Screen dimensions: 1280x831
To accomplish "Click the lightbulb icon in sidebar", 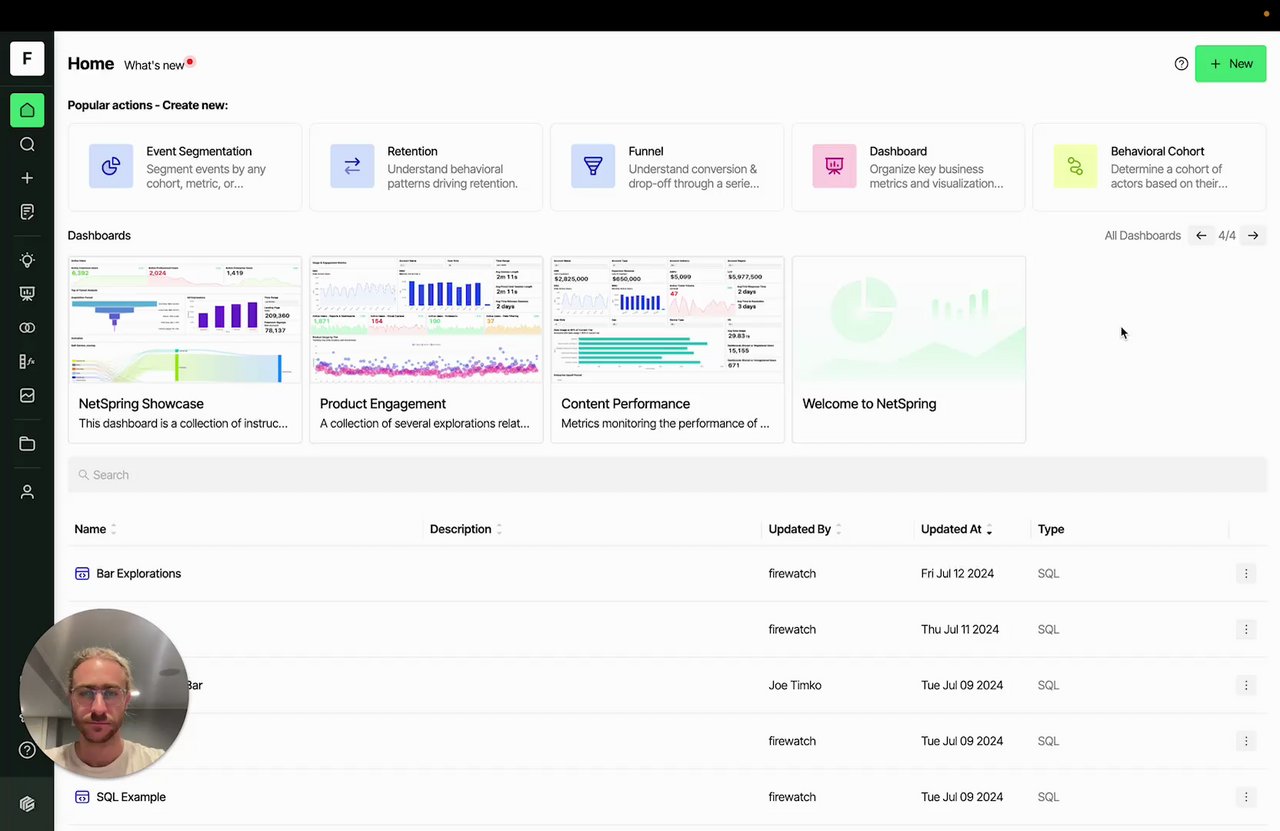I will (x=27, y=260).
